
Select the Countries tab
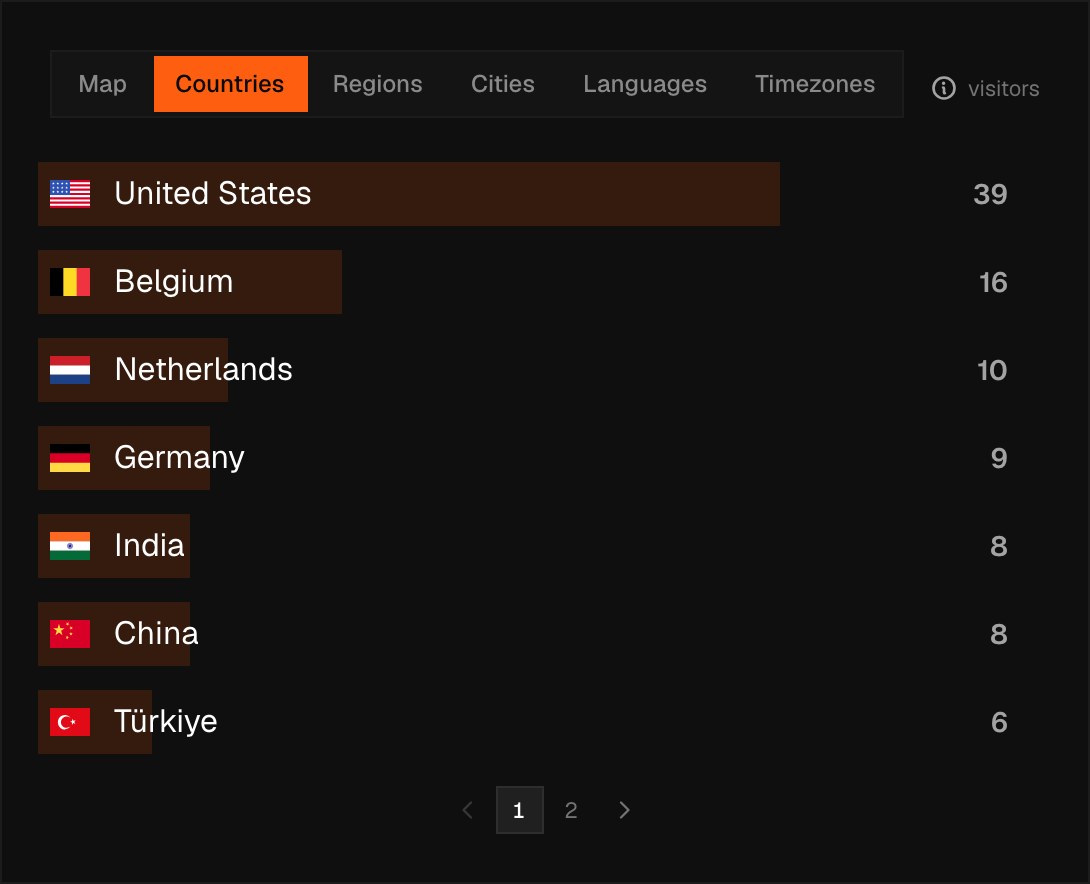click(230, 84)
